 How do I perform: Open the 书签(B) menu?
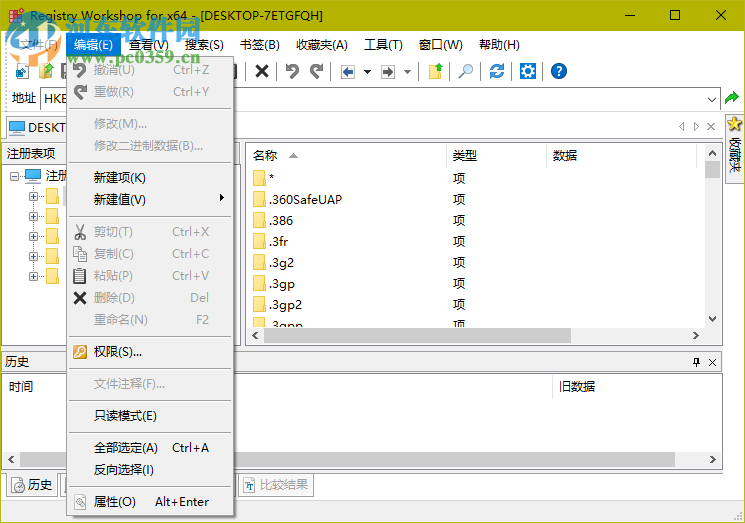[x=259, y=45]
